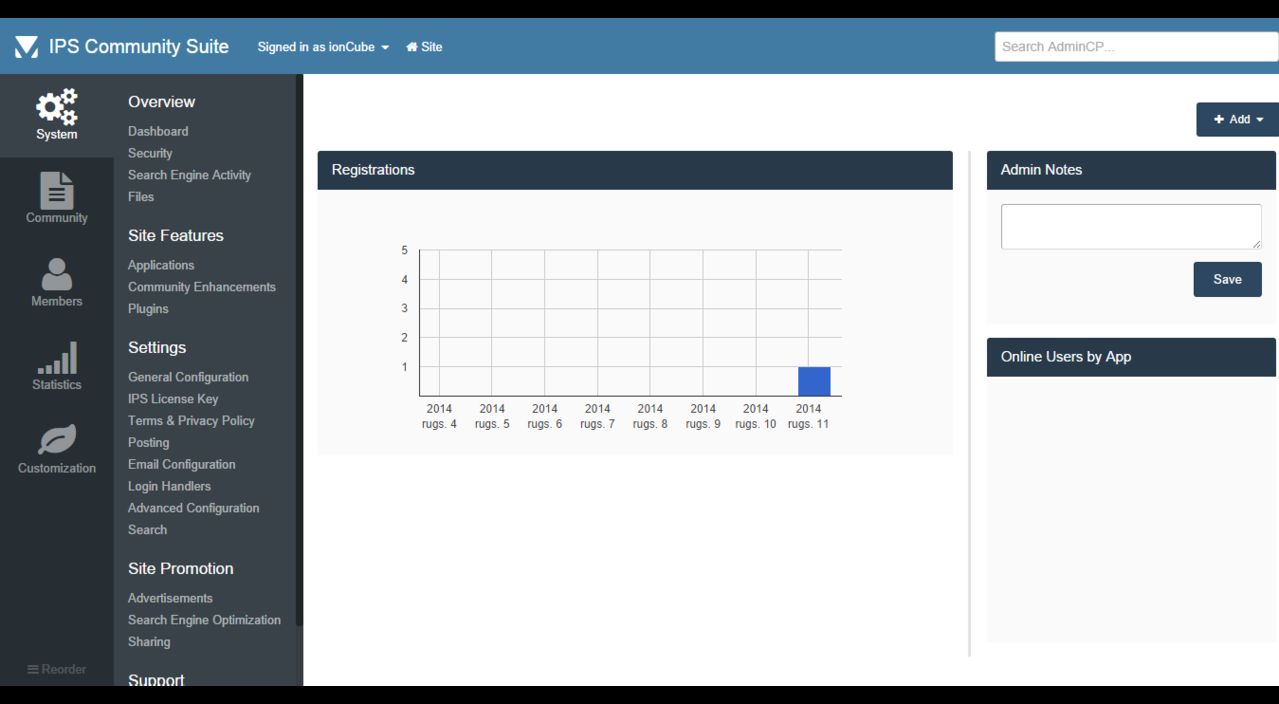This screenshot has width=1279, height=704.
Task: Click the Site home icon link
Action: tap(424, 47)
